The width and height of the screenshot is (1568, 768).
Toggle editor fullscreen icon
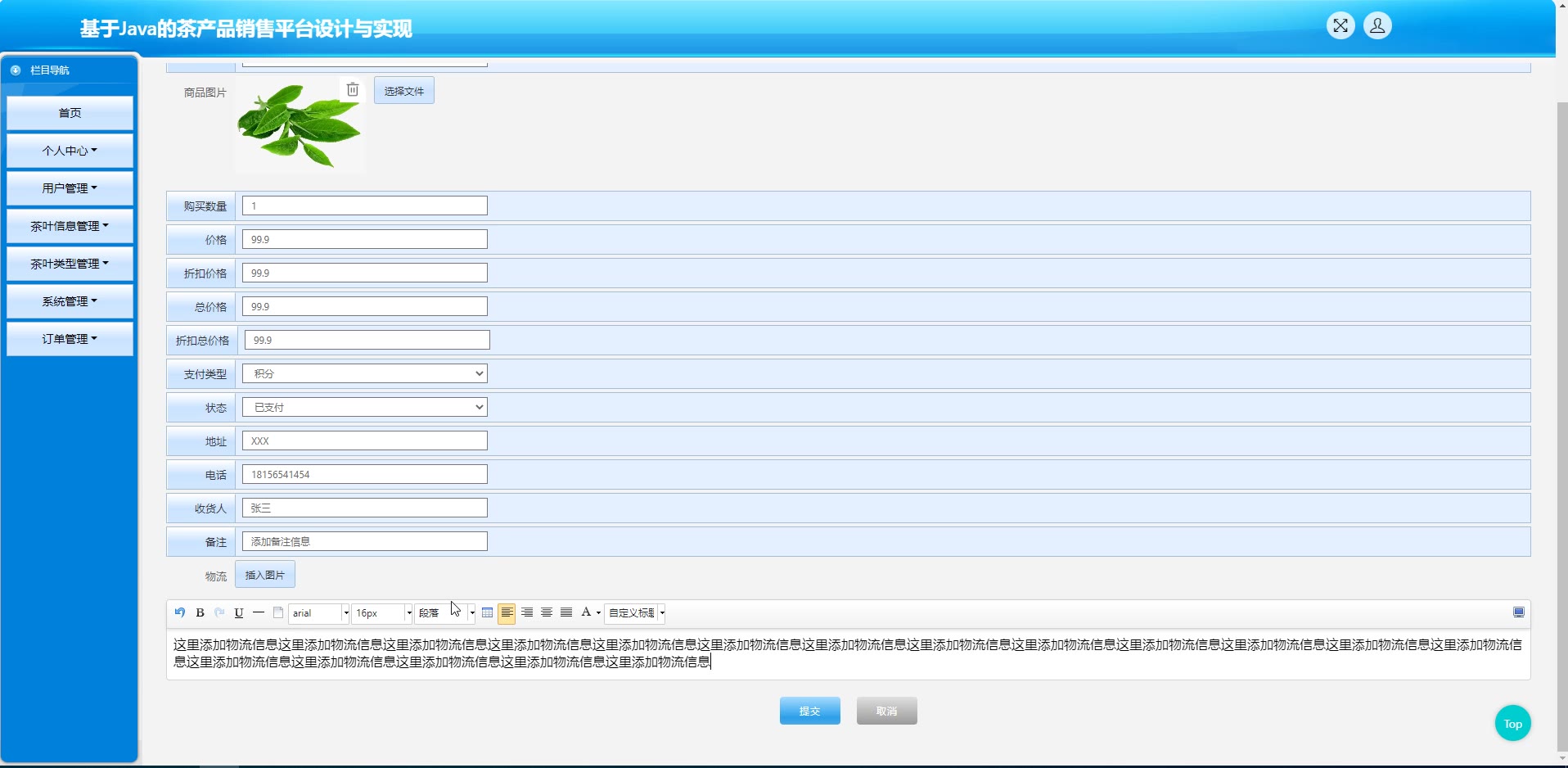point(1519,612)
